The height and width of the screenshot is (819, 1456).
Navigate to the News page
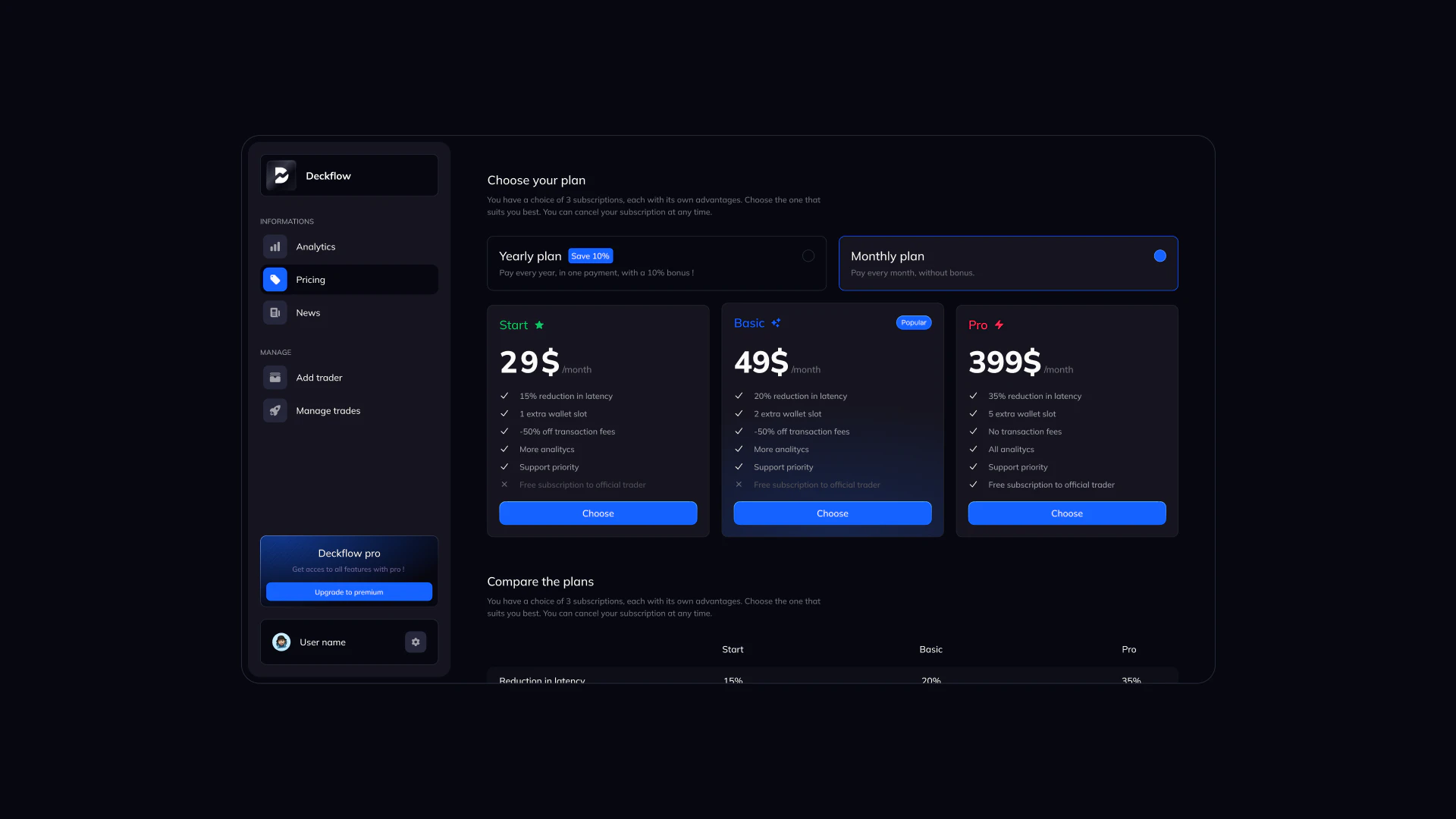point(308,312)
